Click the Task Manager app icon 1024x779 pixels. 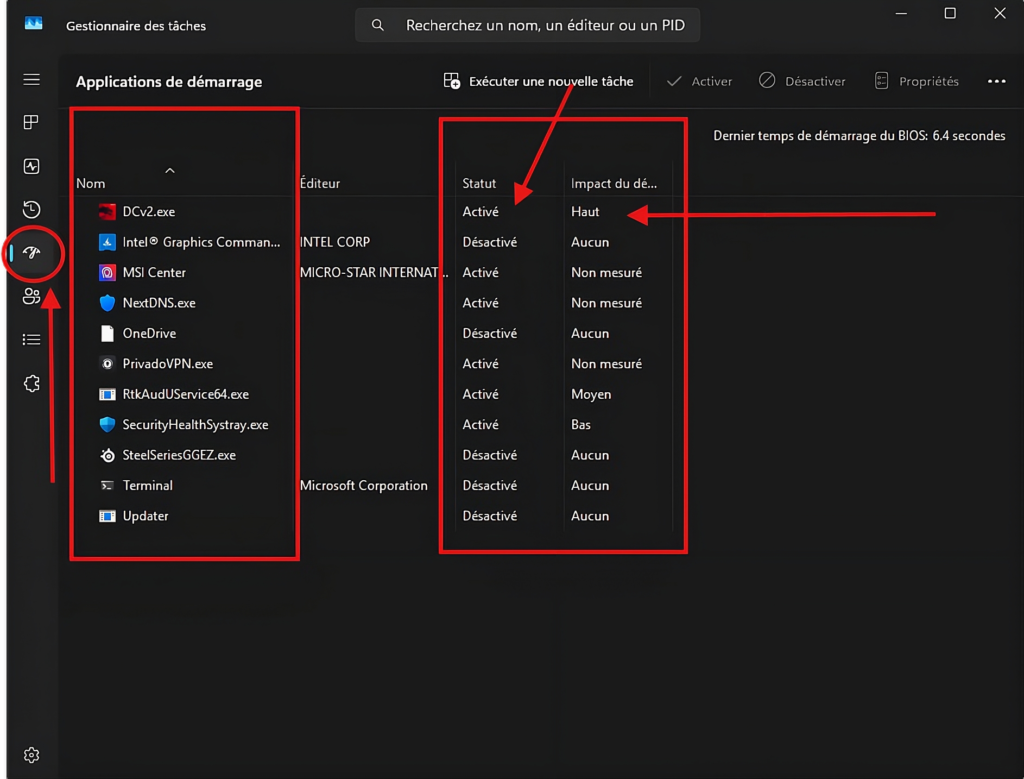pyautogui.click(x=33, y=24)
